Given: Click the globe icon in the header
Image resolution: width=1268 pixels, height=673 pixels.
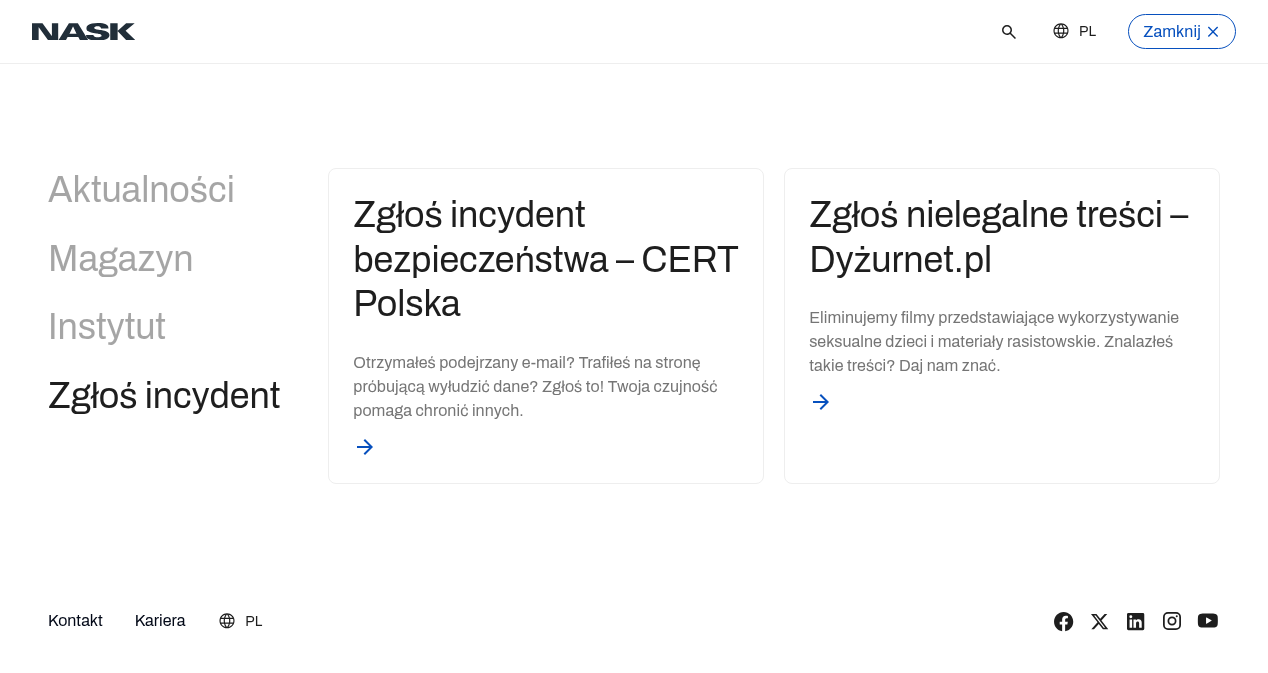Looking at the screenshot, I should pos(1061,31).
